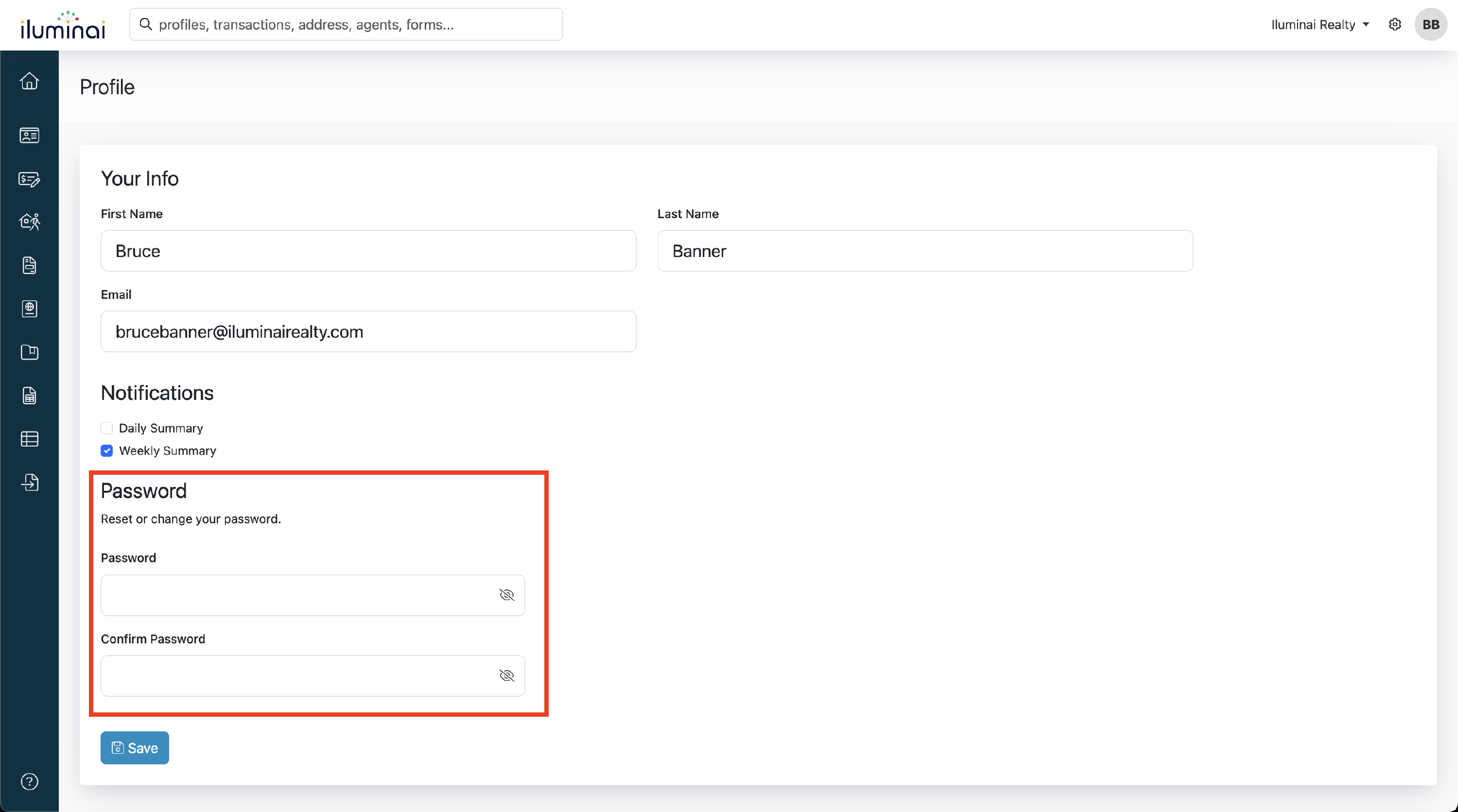1458x812 pixels.
Task: Open the document form icon in sidebar
Action: (30, 265)
